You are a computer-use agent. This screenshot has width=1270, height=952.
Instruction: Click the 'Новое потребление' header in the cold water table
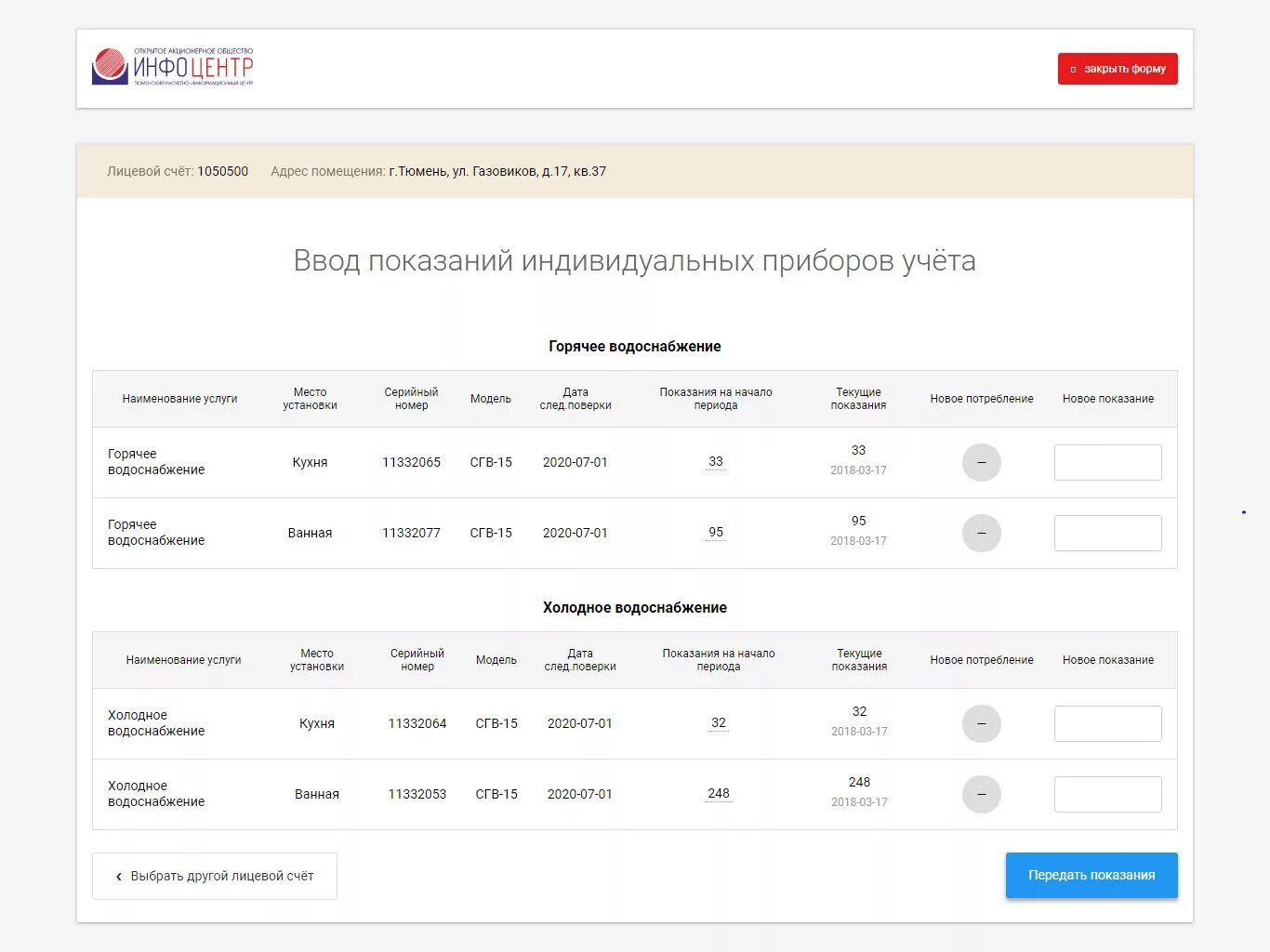[x=982, y=660]
